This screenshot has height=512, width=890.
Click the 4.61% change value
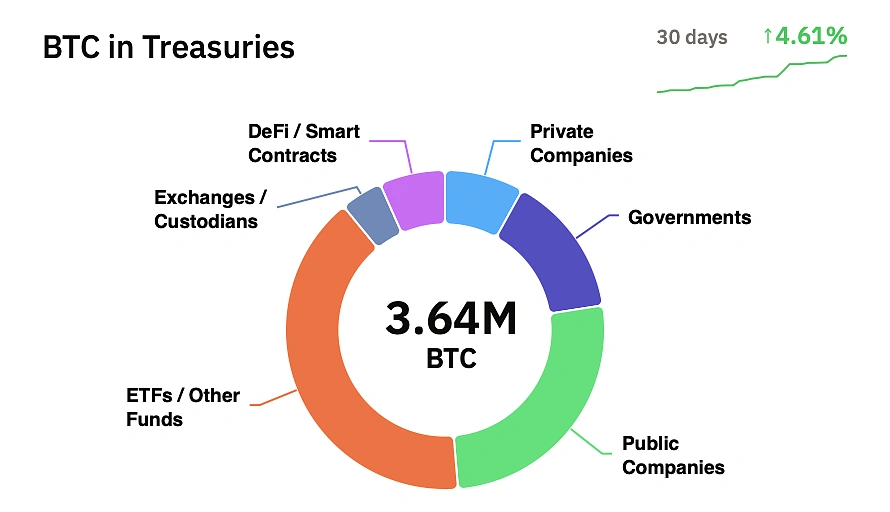click(811, 36)
